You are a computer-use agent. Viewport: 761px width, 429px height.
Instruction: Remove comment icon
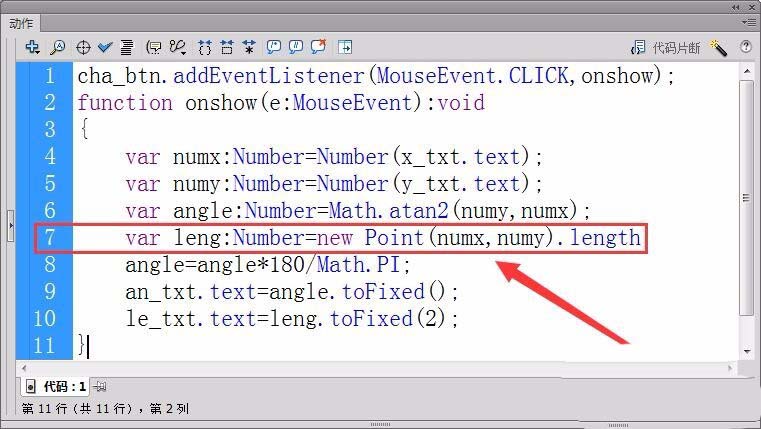(318, 47)
